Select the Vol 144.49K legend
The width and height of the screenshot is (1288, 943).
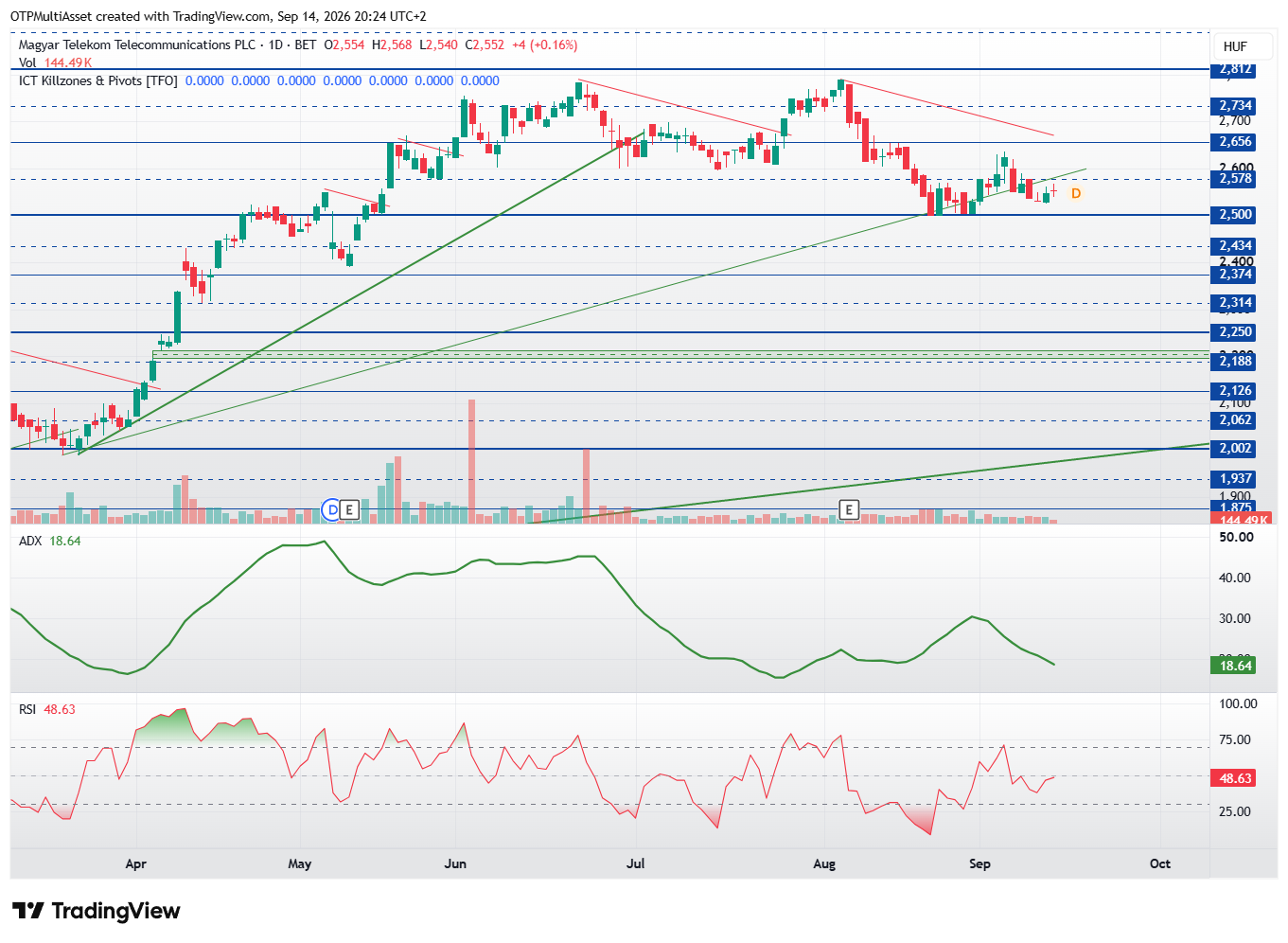(x=56, y=62)
